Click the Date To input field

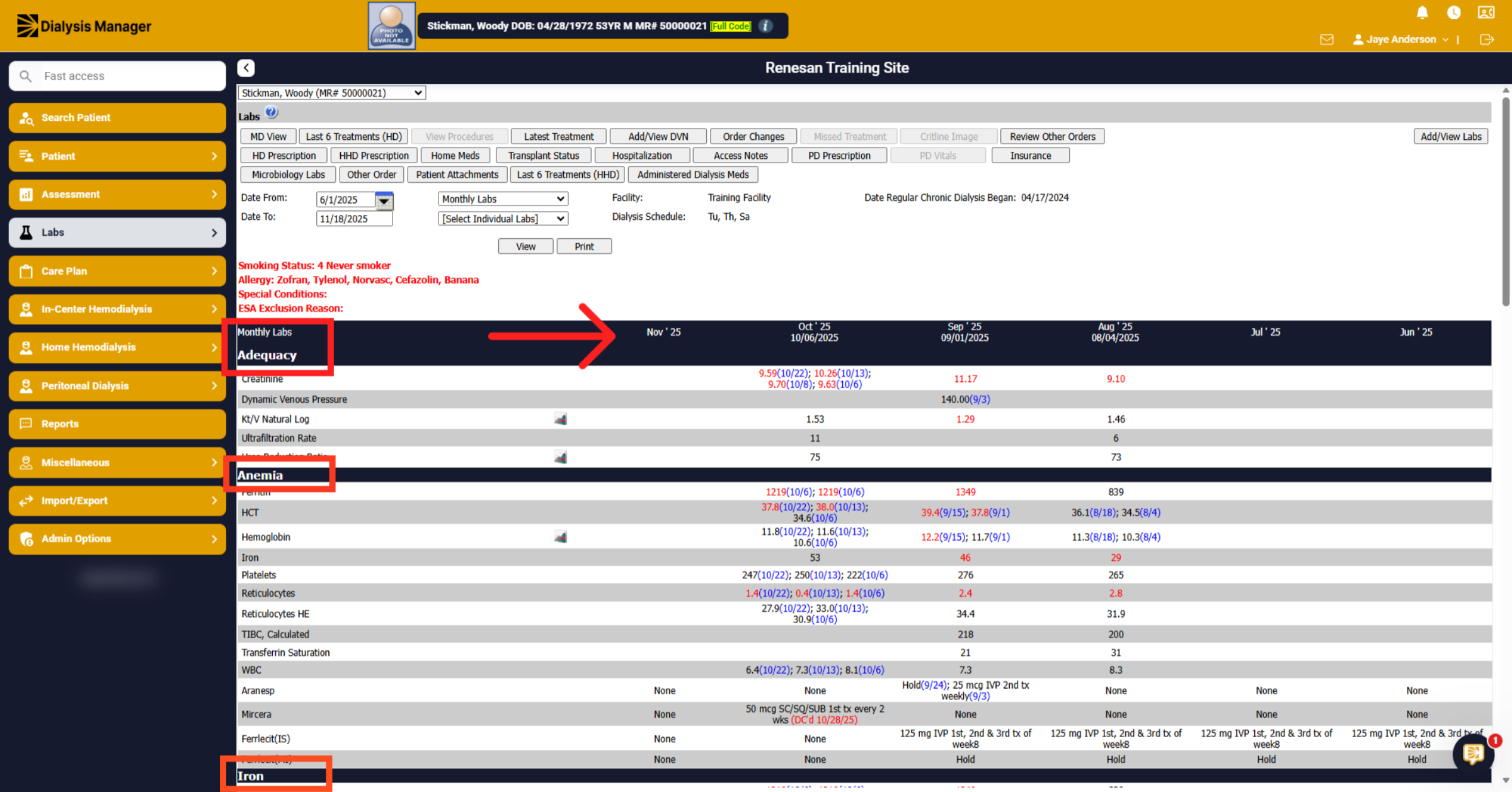354,219
